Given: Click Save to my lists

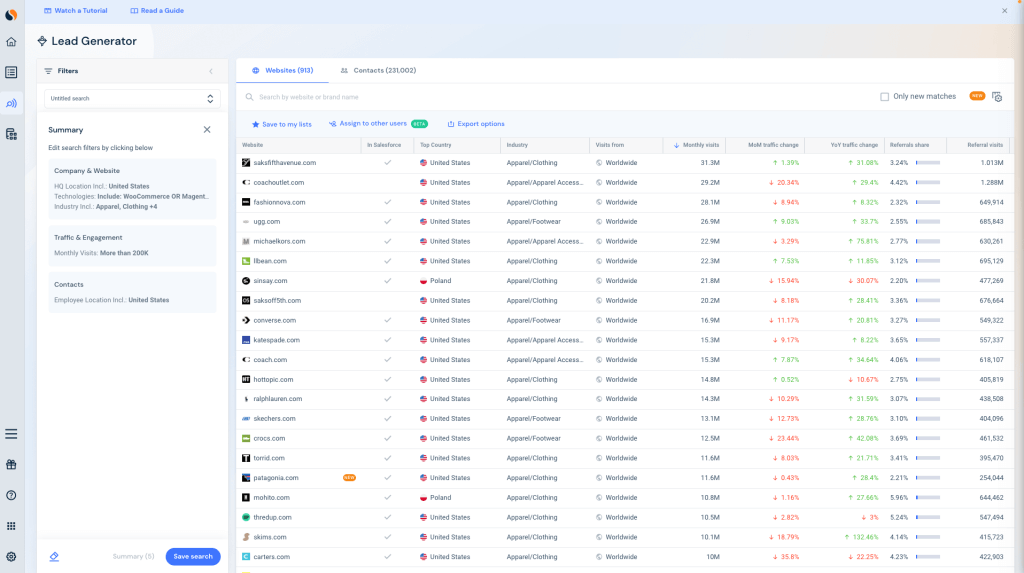Looking at the screenshot, I should coord(281,124).
